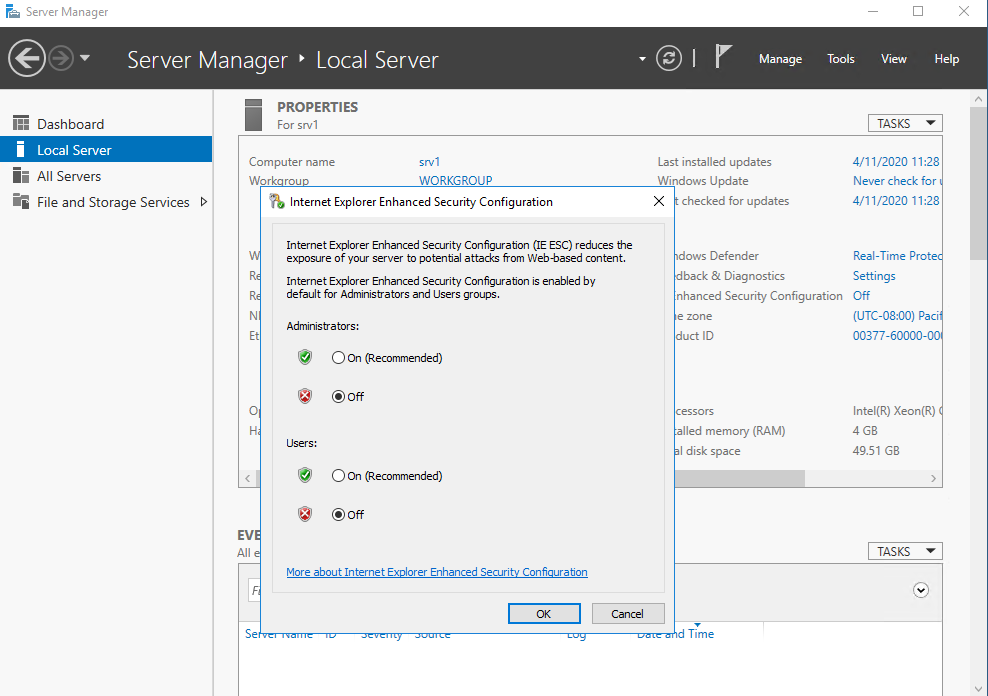Open the Events TASKS dropdown
The height and width of the screenshot is (696, 988).
[905, 551]
